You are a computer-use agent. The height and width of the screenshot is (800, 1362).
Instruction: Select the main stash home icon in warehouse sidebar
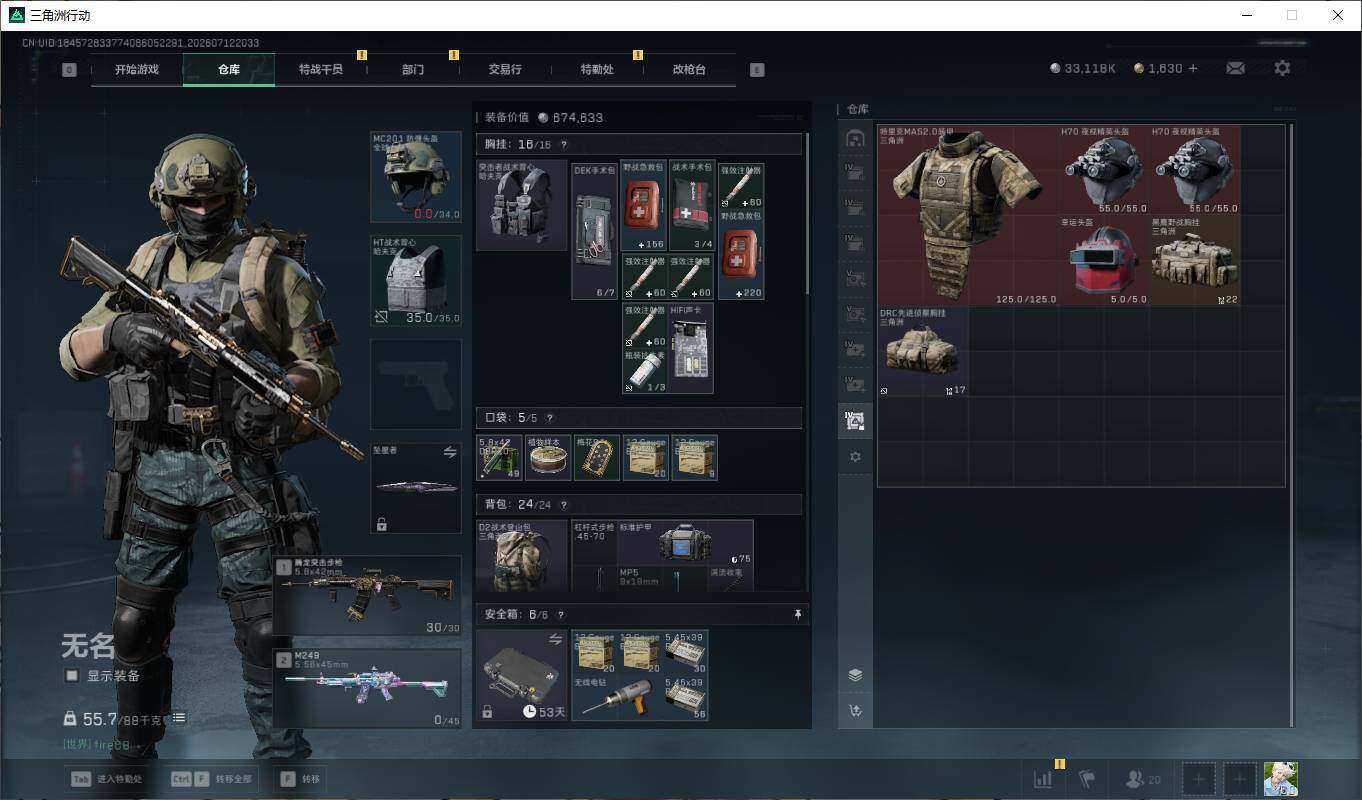(x=855, y=138)
